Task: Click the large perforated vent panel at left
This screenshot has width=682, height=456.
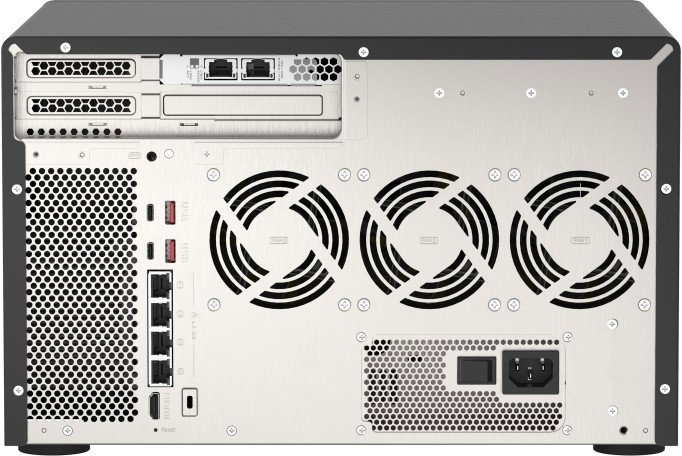Action: click(x=82, y=295)
